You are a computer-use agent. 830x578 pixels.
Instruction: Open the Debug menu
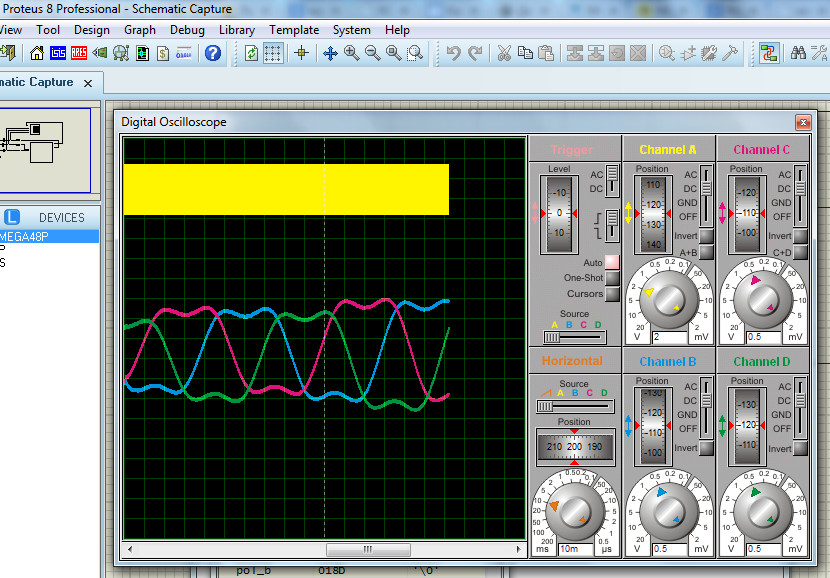pos(187,30)
